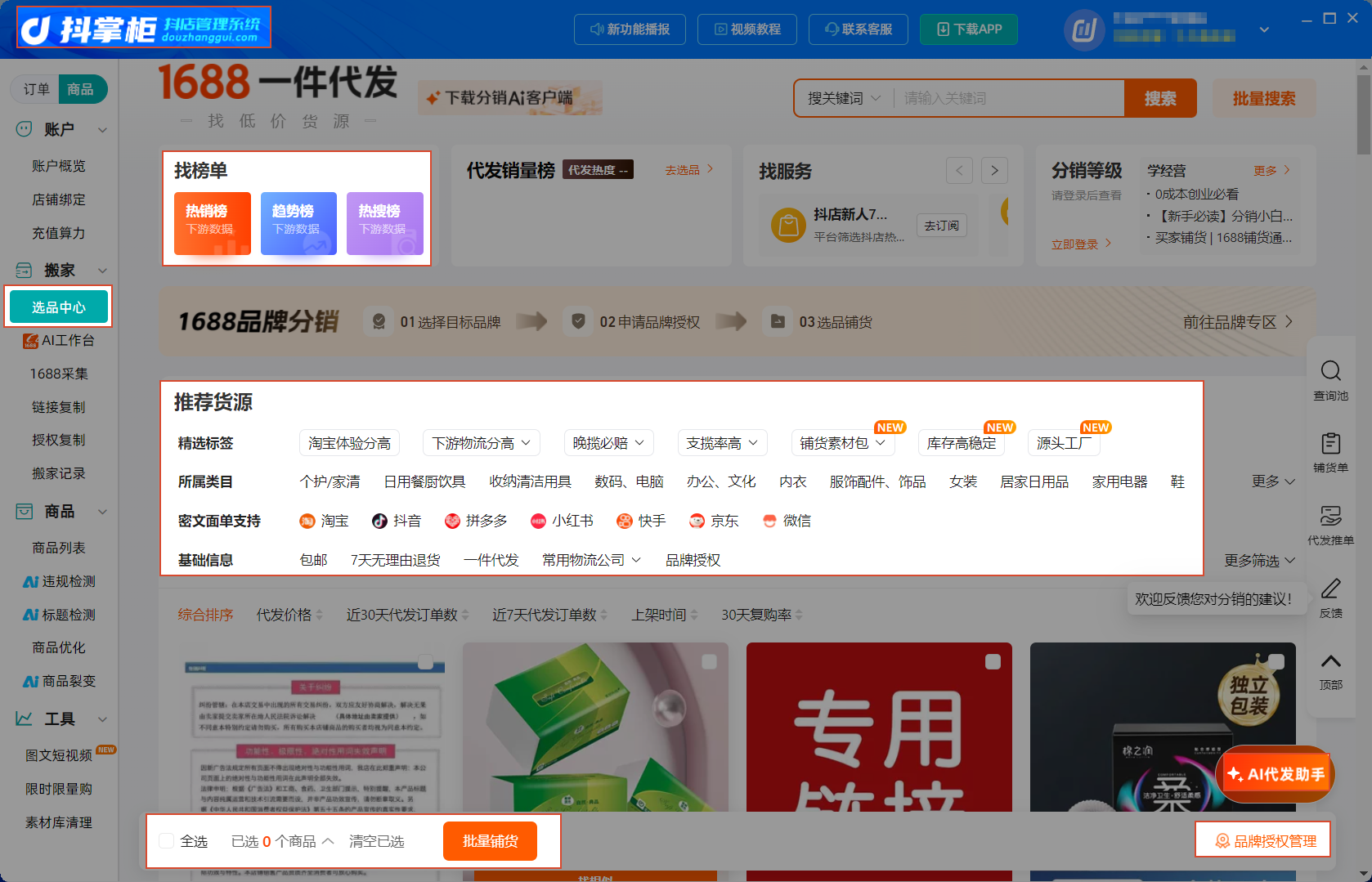
Task: Open 1688采集 in sidebar
Action: tap(59, 374)
